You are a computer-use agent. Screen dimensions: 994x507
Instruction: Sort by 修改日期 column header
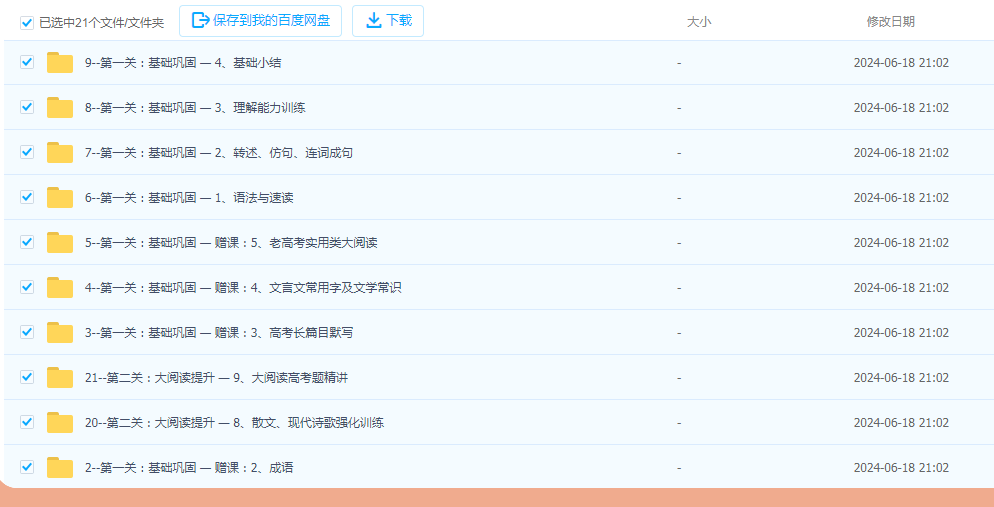890,22
